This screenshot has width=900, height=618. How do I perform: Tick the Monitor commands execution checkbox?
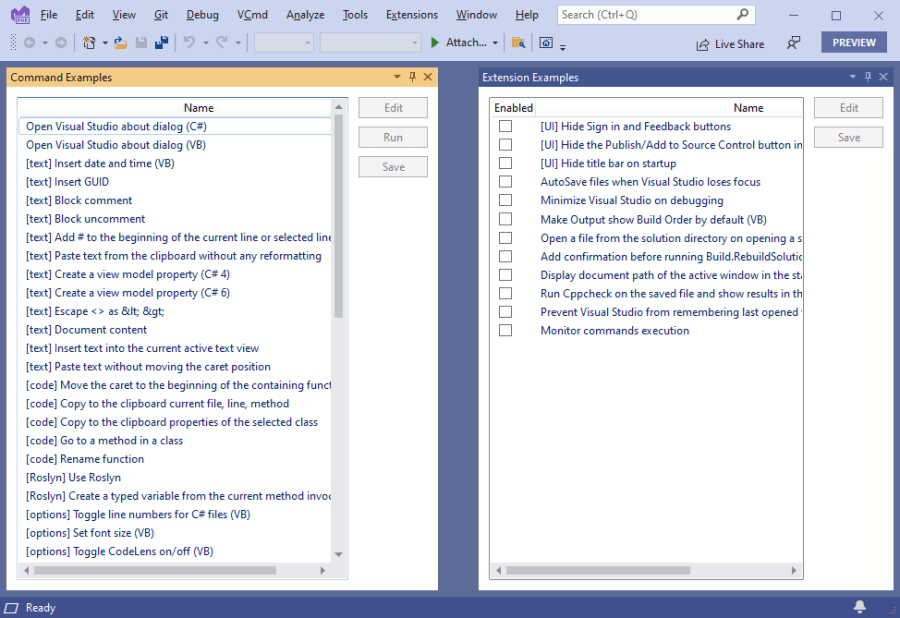click(505, 330)
